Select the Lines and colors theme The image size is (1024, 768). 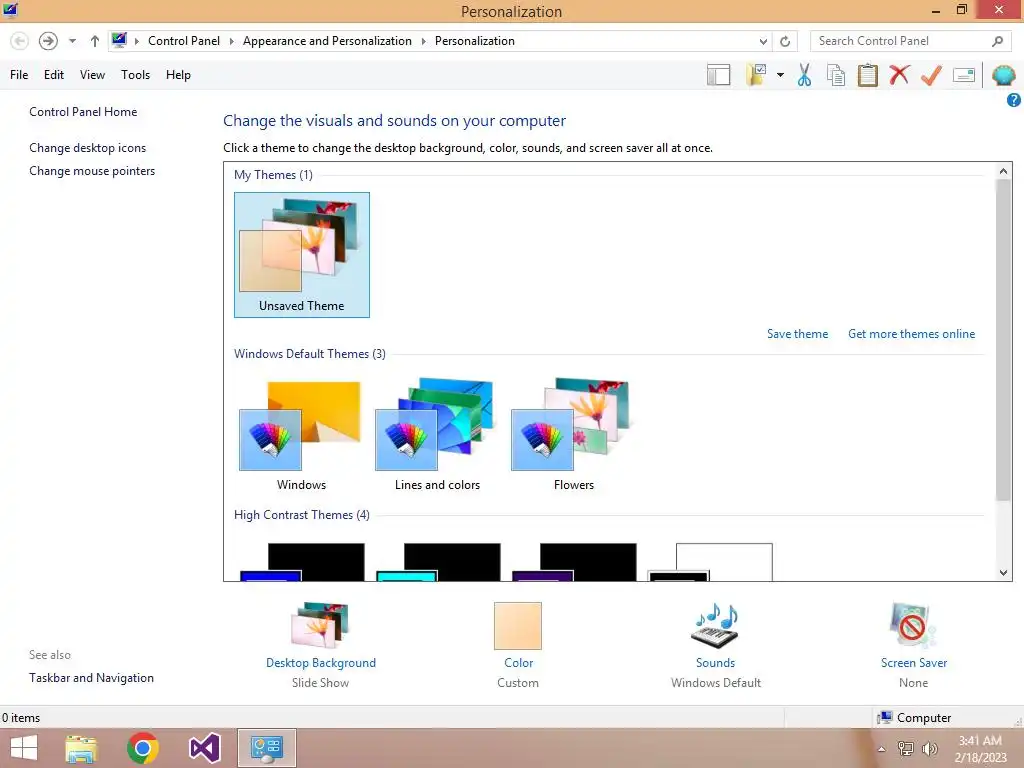pos(437,436)
